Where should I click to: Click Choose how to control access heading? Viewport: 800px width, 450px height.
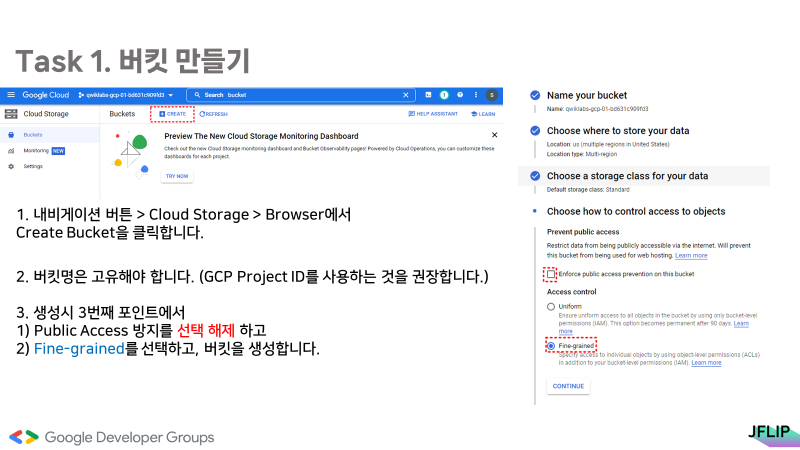click(636, 212)
